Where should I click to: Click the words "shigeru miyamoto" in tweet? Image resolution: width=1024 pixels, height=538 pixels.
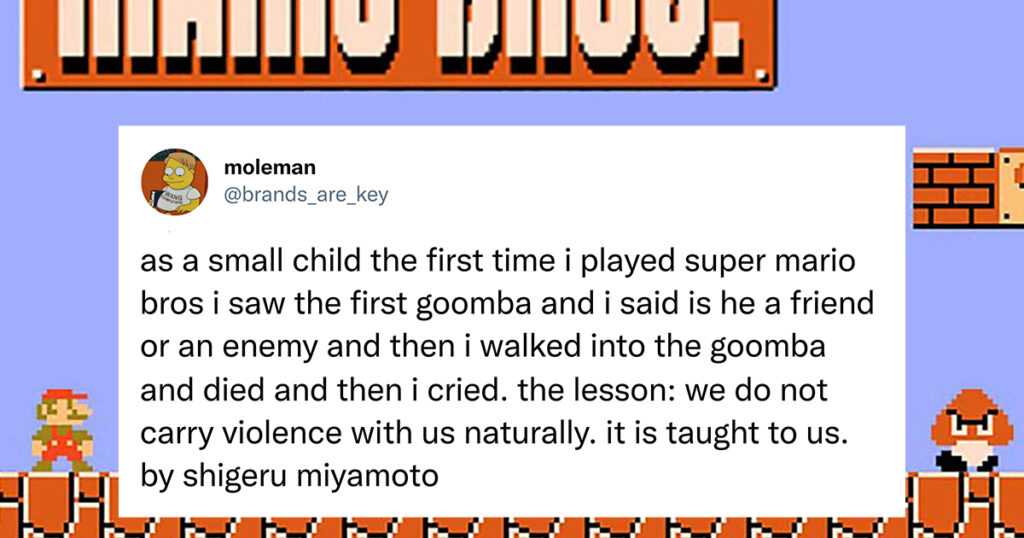point(310,477)
